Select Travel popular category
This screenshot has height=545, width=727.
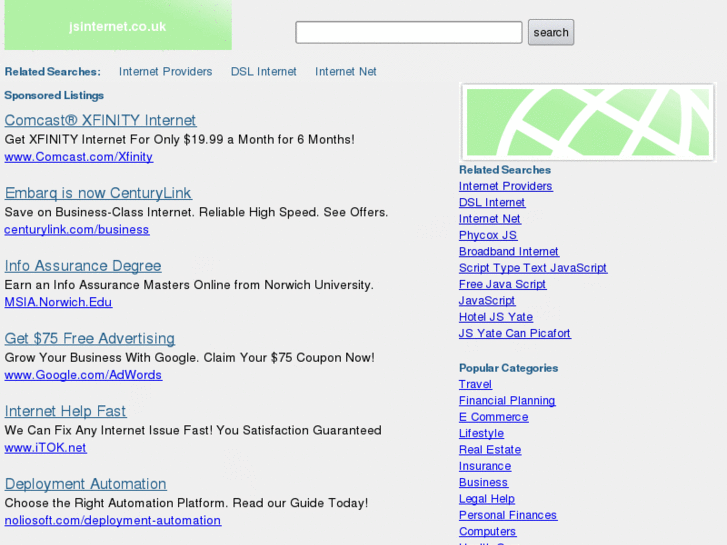475,385
